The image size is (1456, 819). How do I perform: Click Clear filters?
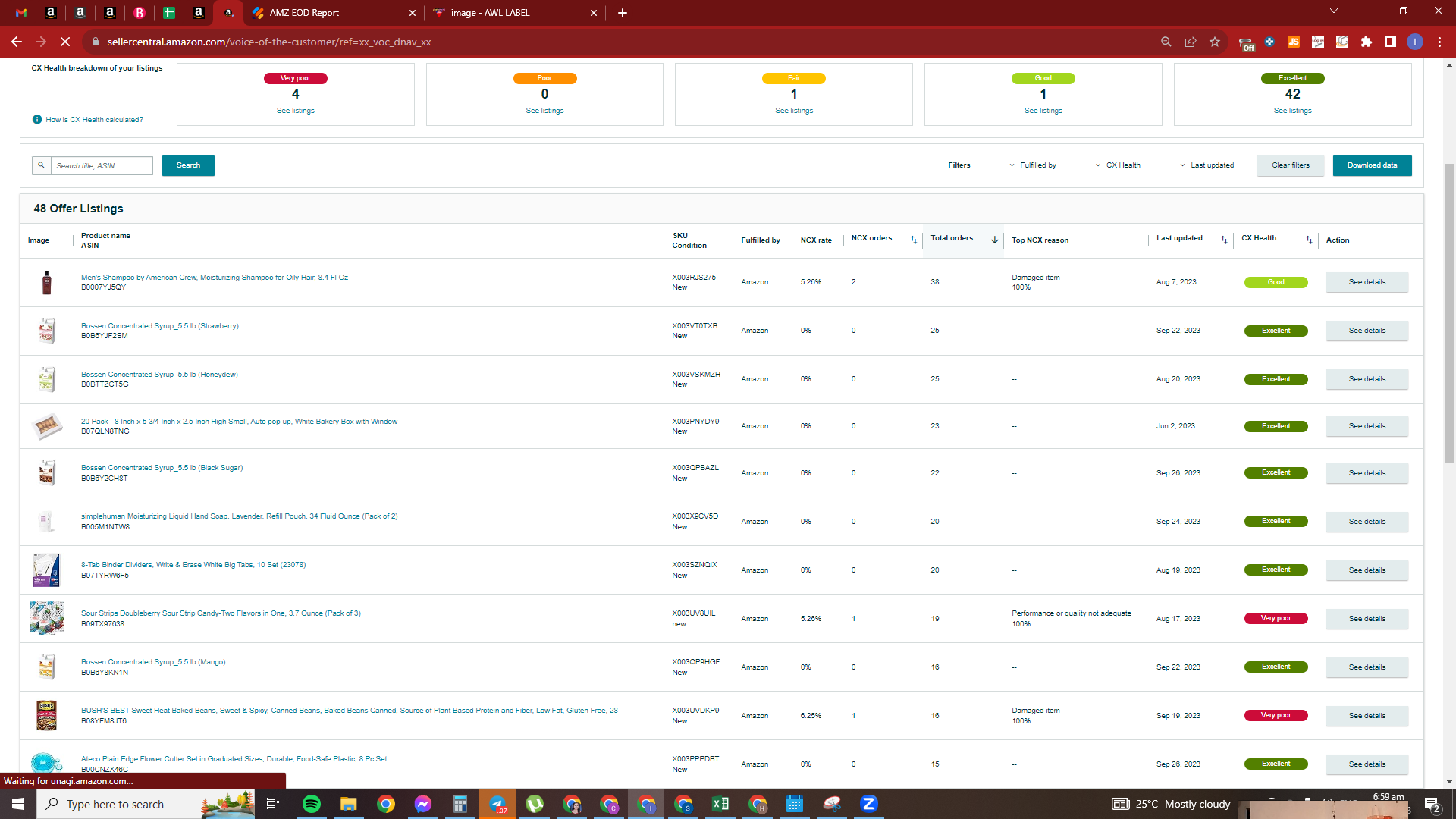point(1291,165)
